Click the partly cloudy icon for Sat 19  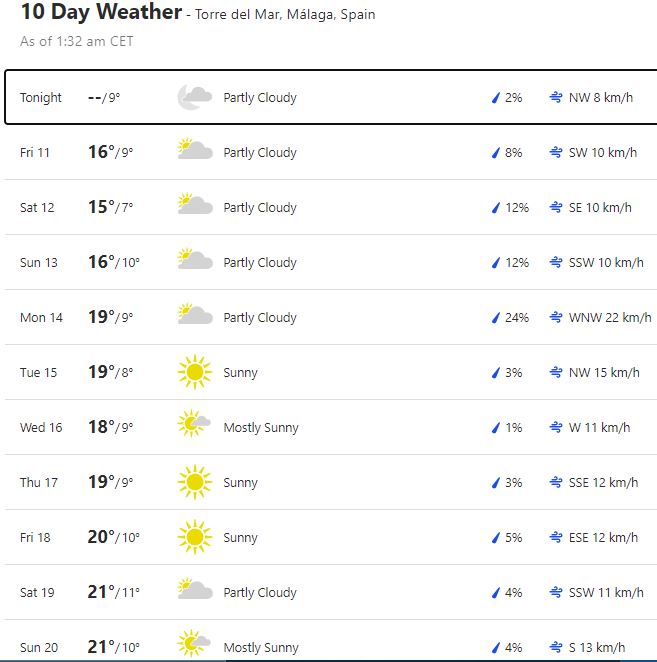194,592
